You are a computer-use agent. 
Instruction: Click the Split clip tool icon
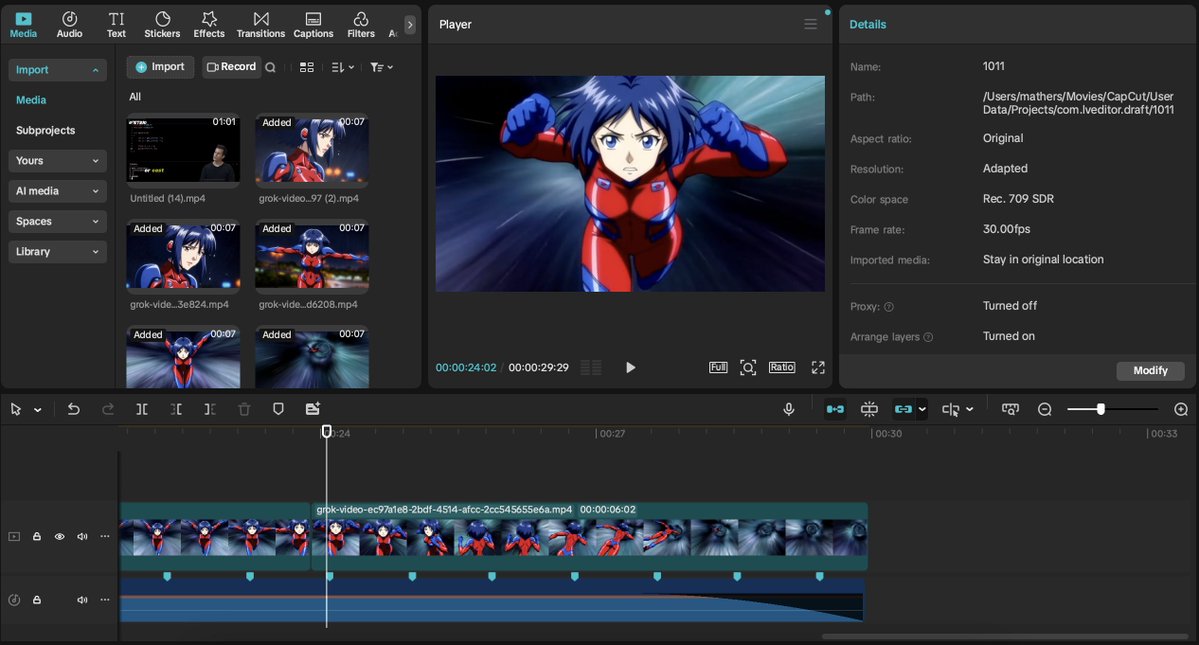tap(142, 409)
